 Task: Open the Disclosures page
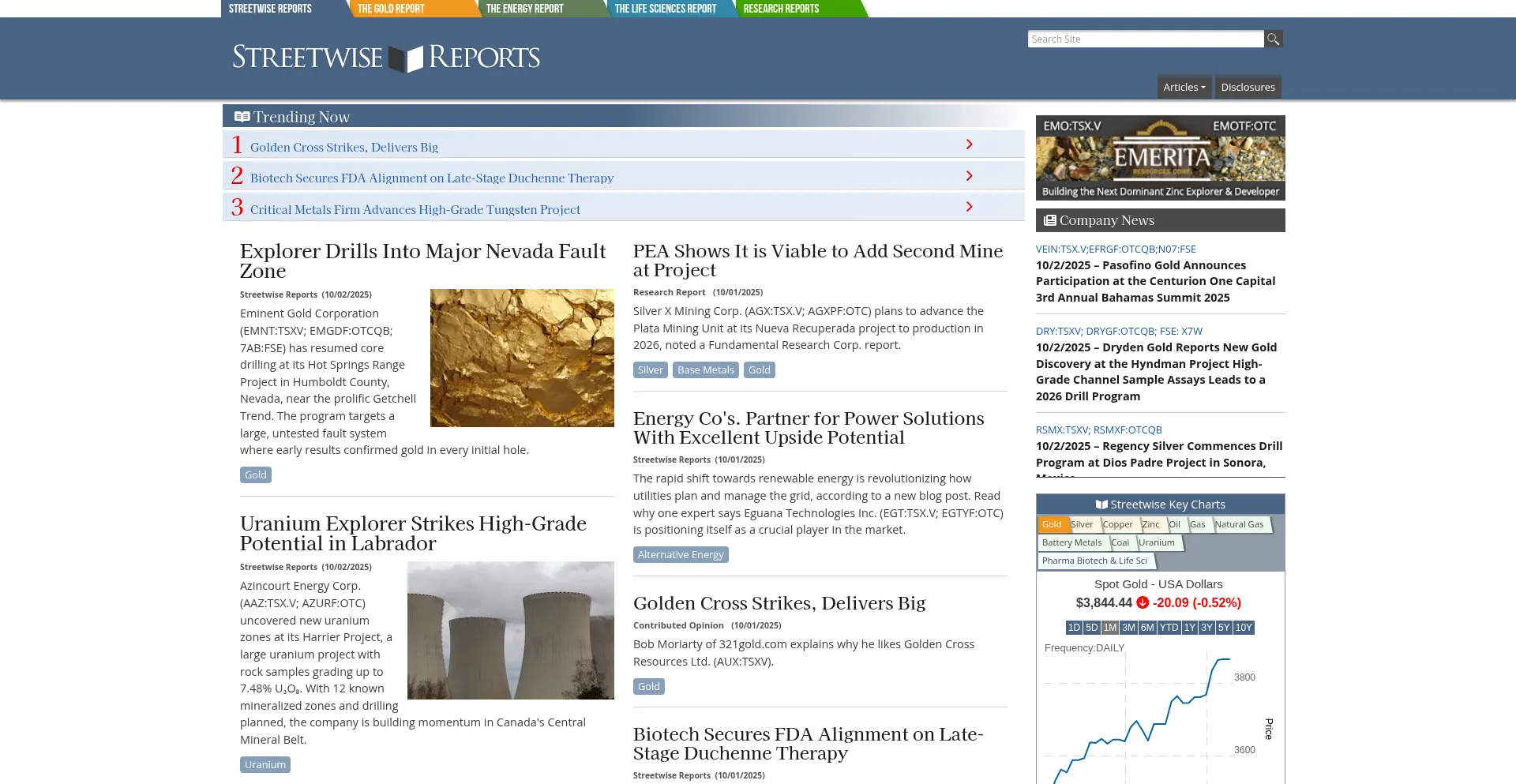click(x=1248, y=87)
